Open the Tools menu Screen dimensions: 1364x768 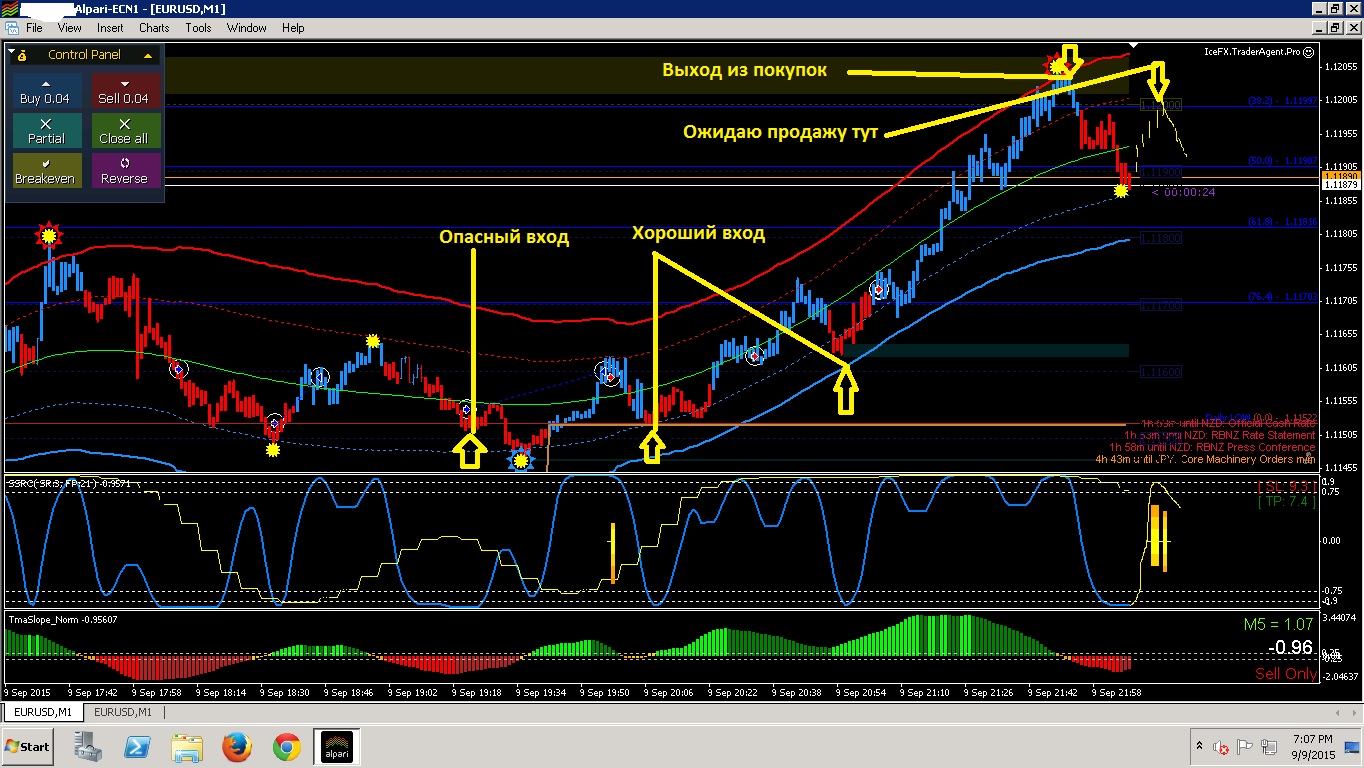click(x=198, y=28)
